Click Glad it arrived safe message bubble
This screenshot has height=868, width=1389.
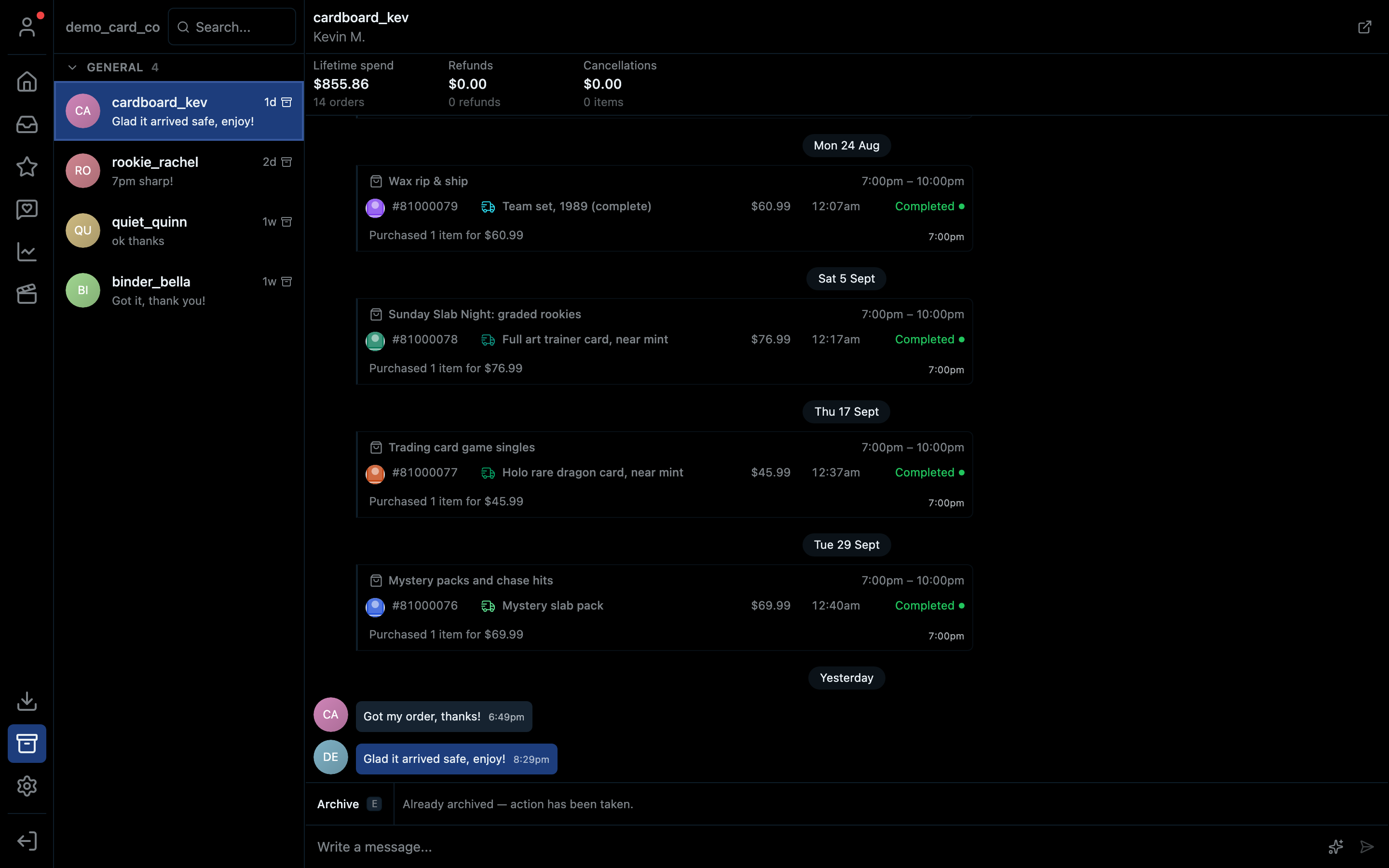[x=456, y=759]
